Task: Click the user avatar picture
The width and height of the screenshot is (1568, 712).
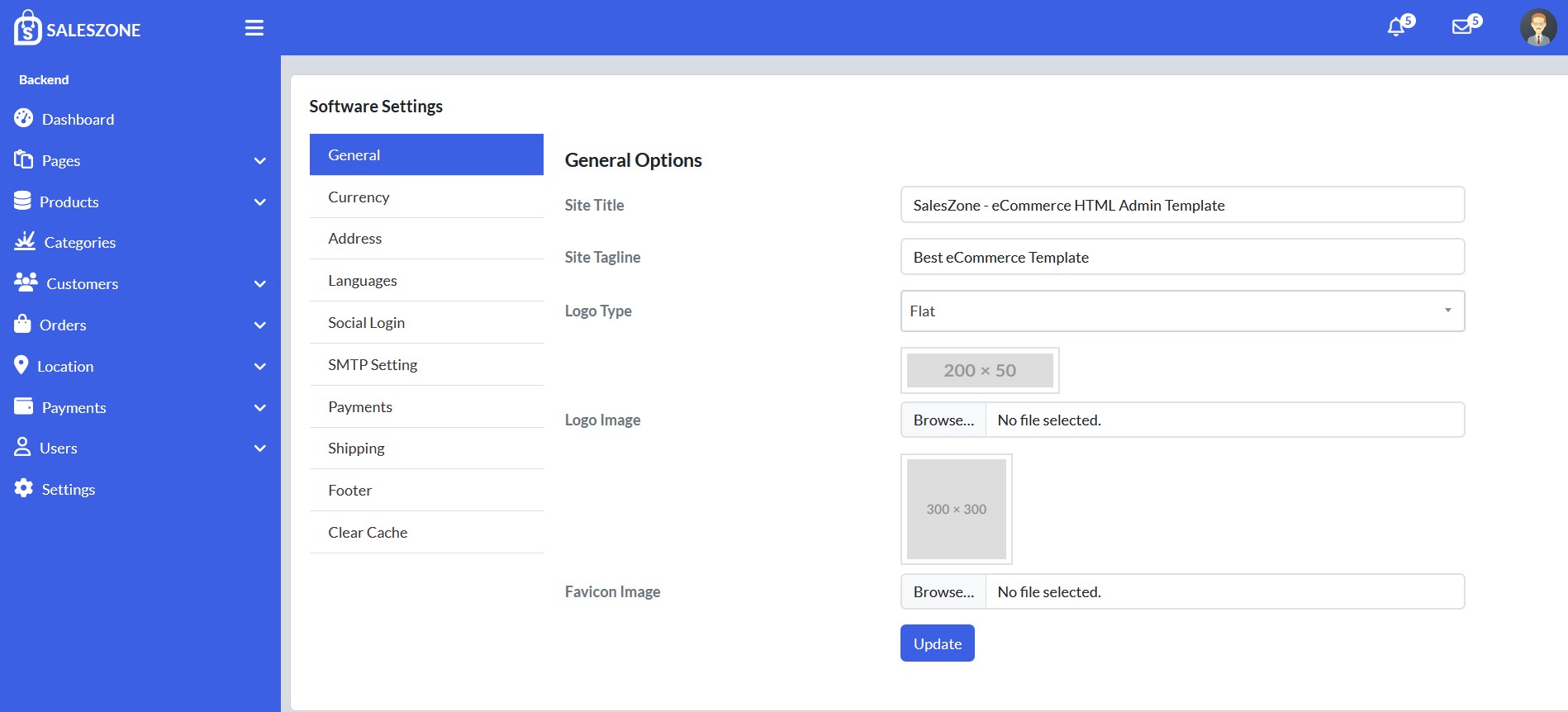Action: tap(1538, 27)
